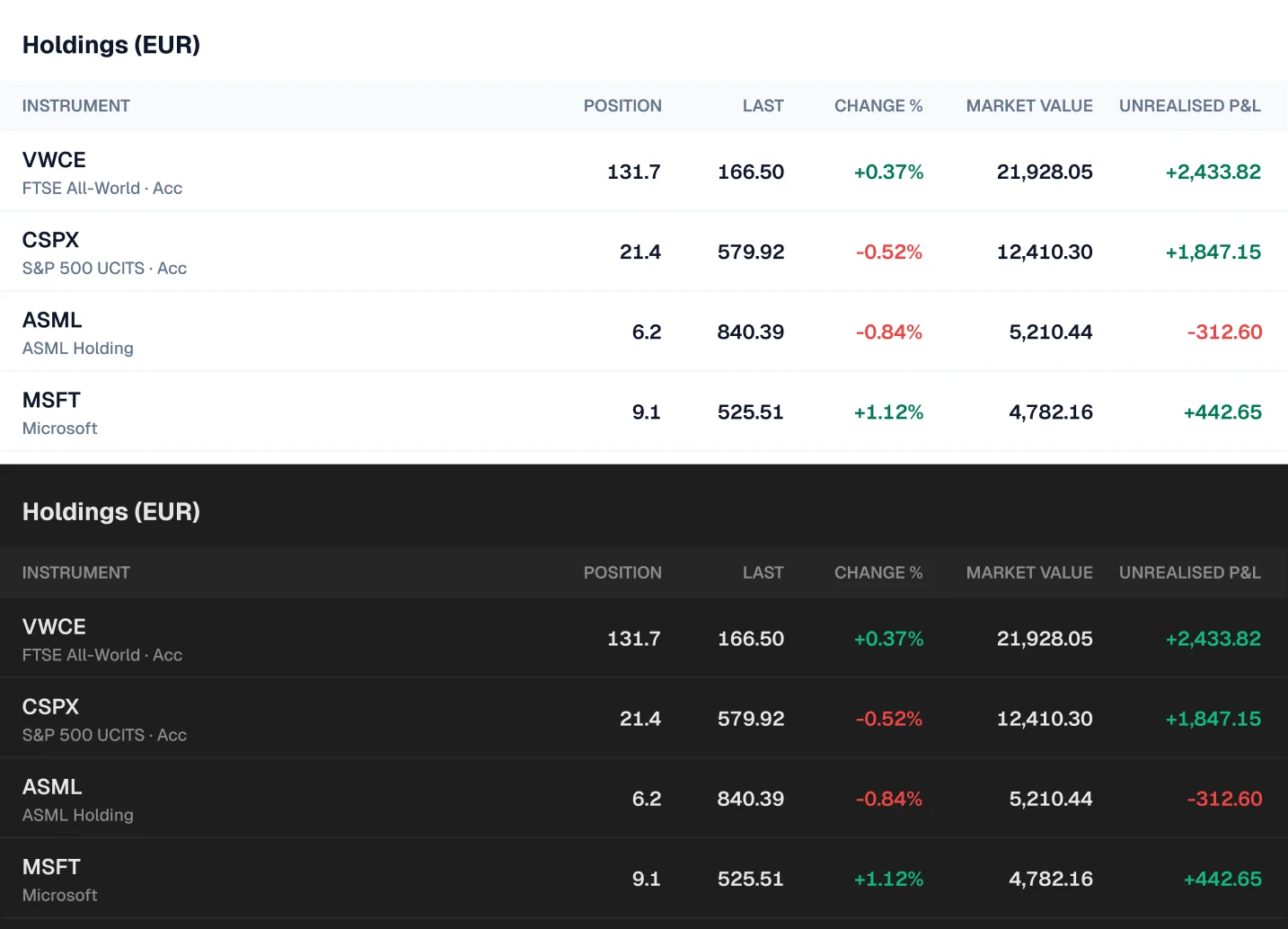Open the CSPX ticker in the light table

[x=51, y=240]
